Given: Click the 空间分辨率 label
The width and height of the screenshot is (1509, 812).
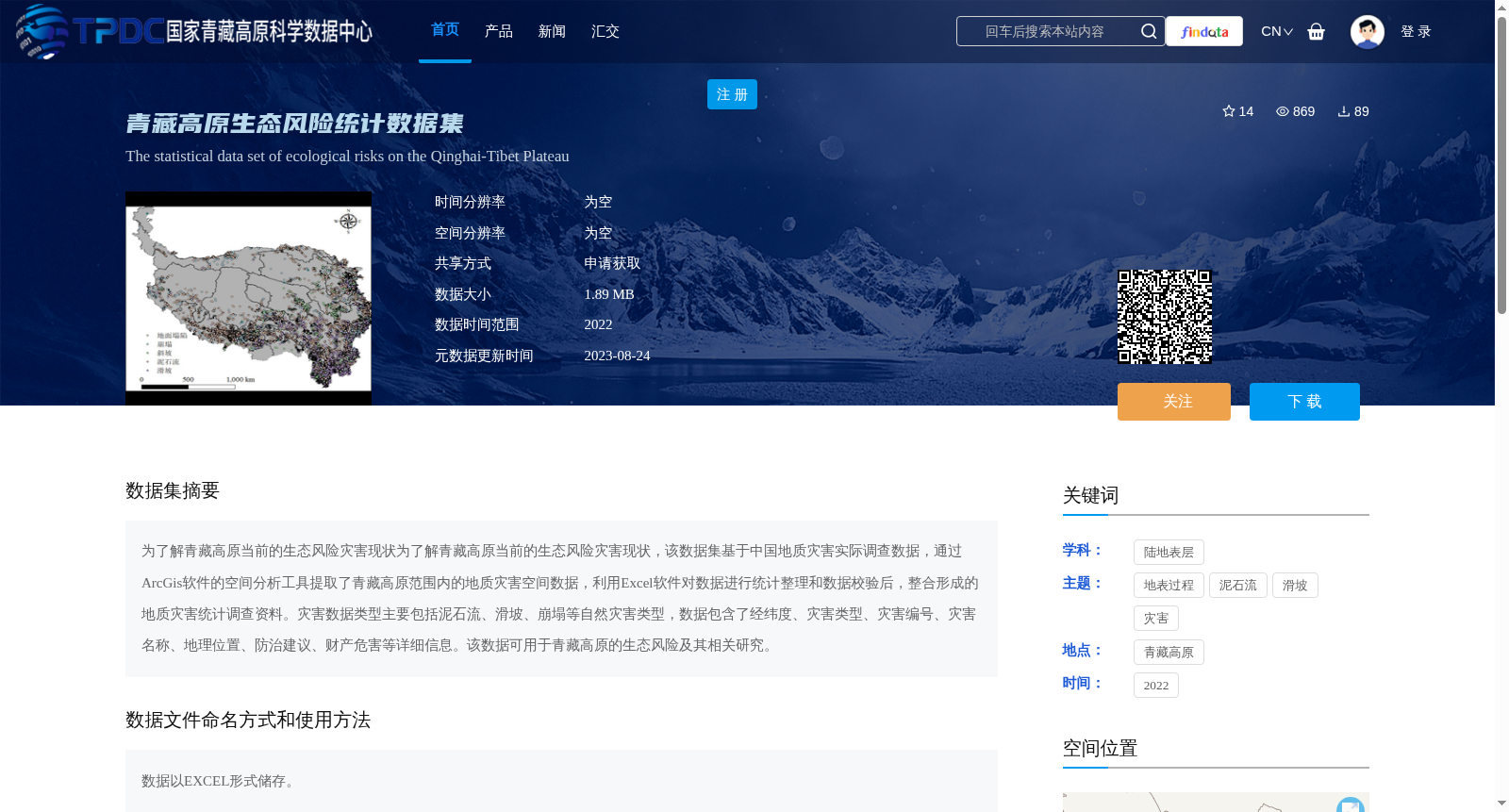Looking at the screenshot, I should [470, 233].
